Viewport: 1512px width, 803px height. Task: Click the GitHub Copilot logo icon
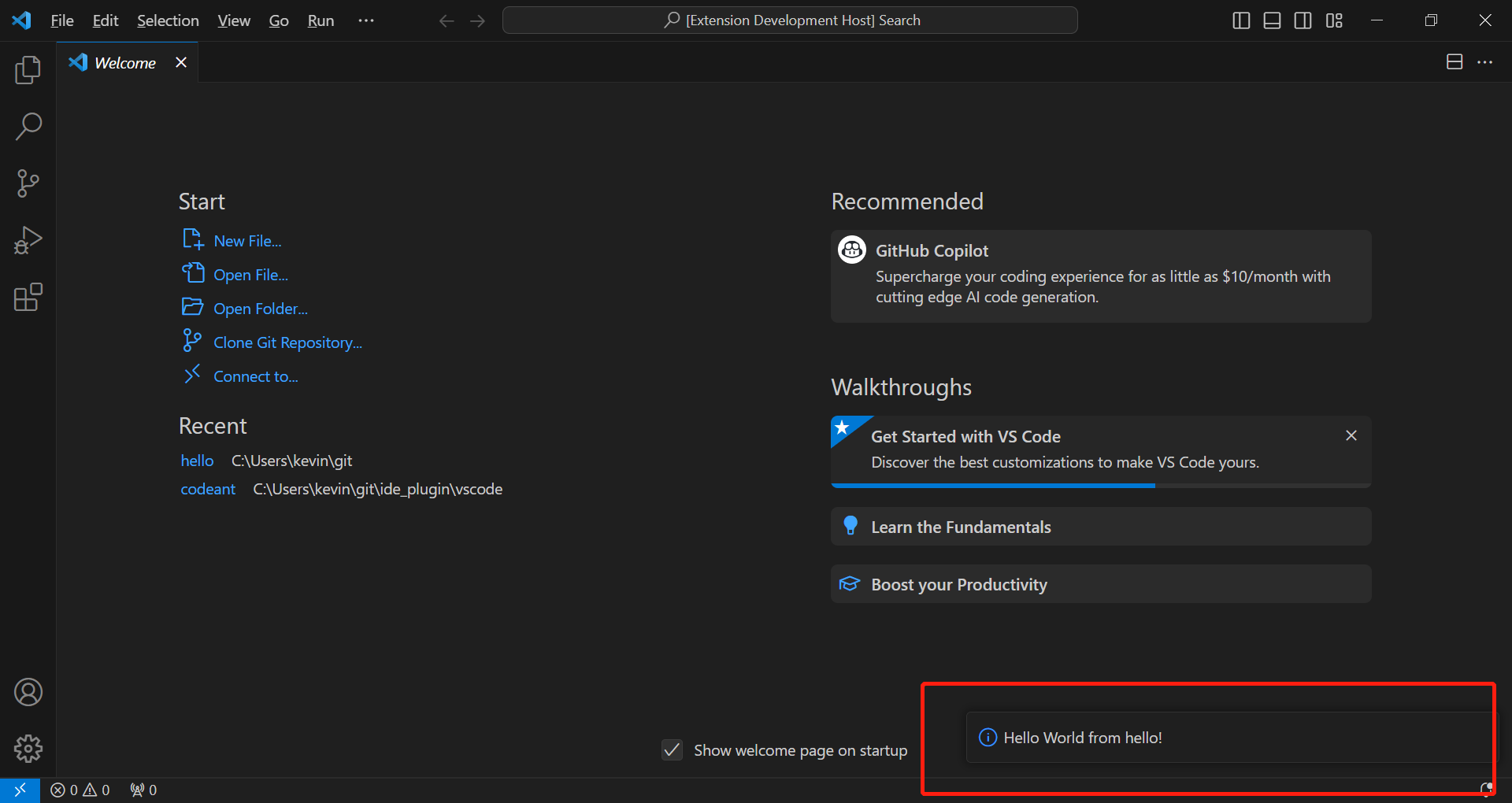point(851,250)
